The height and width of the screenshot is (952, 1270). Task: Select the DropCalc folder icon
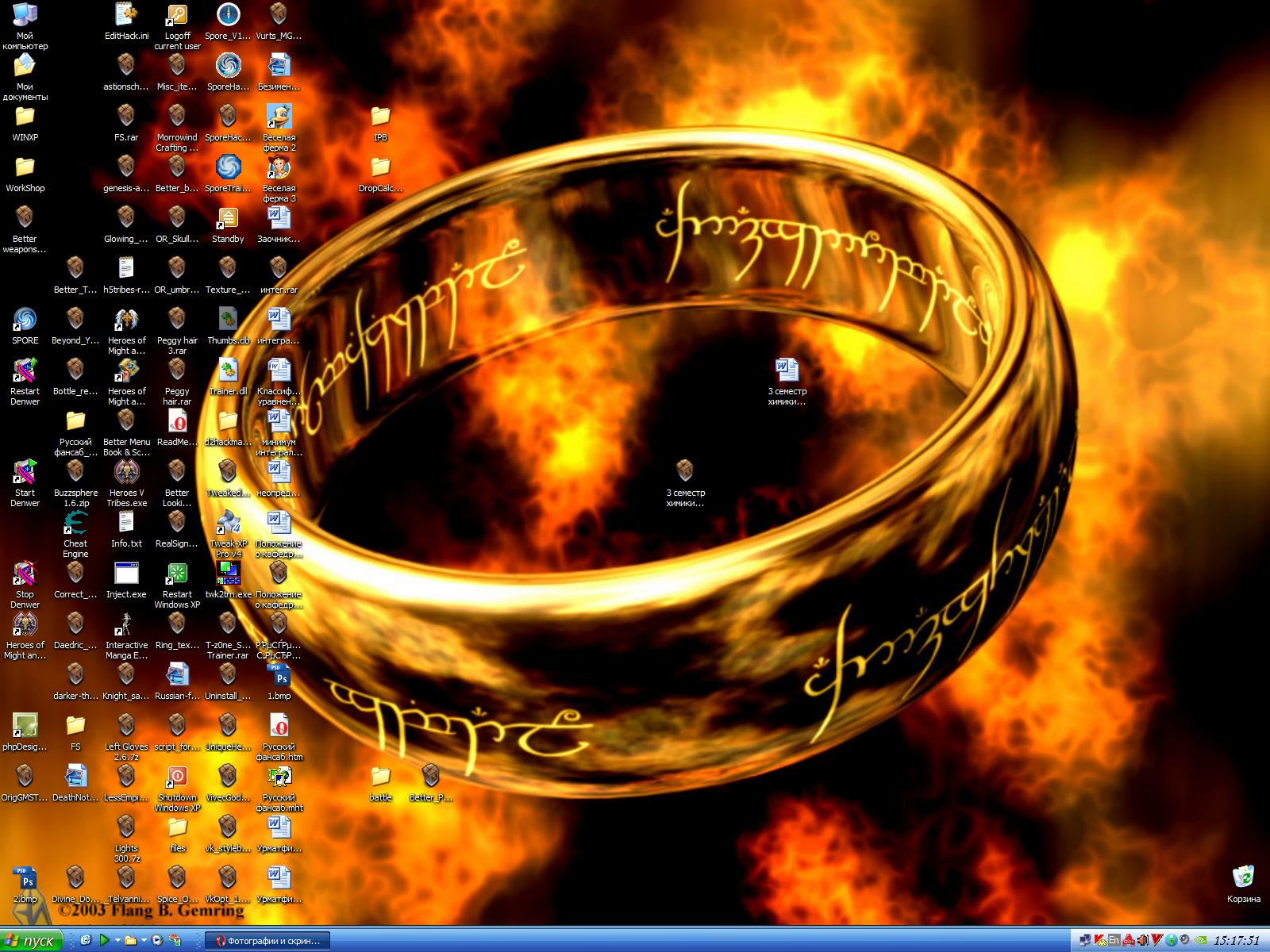[380, 174]
